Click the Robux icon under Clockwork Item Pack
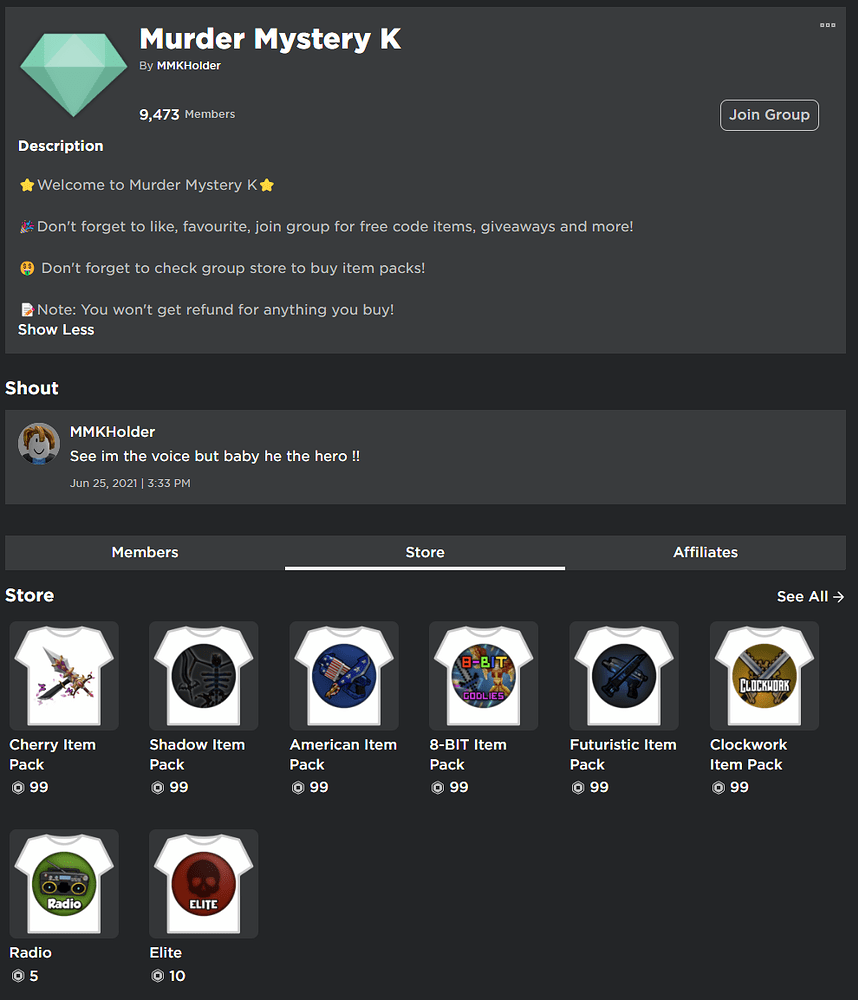The image size is (858, 1000). (717, 787)
